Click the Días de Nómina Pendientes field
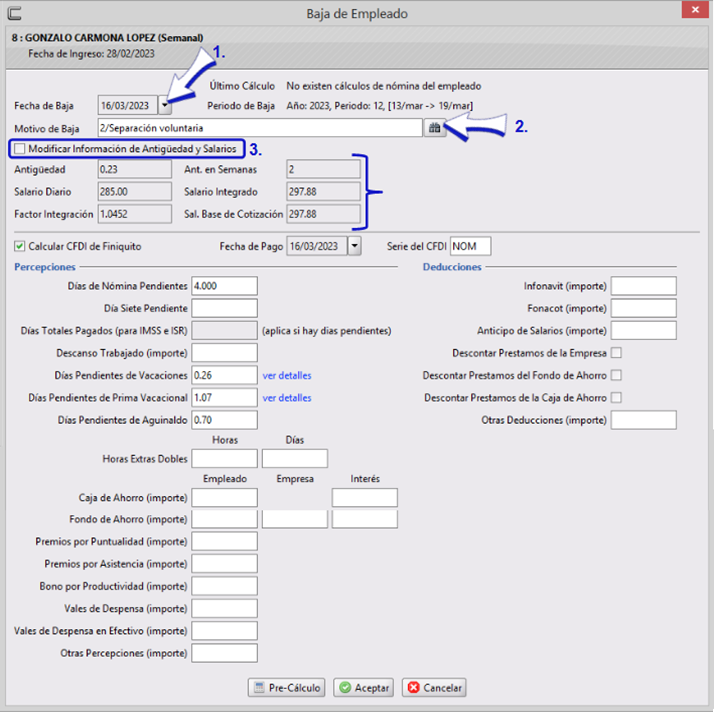 click(224, 286)
